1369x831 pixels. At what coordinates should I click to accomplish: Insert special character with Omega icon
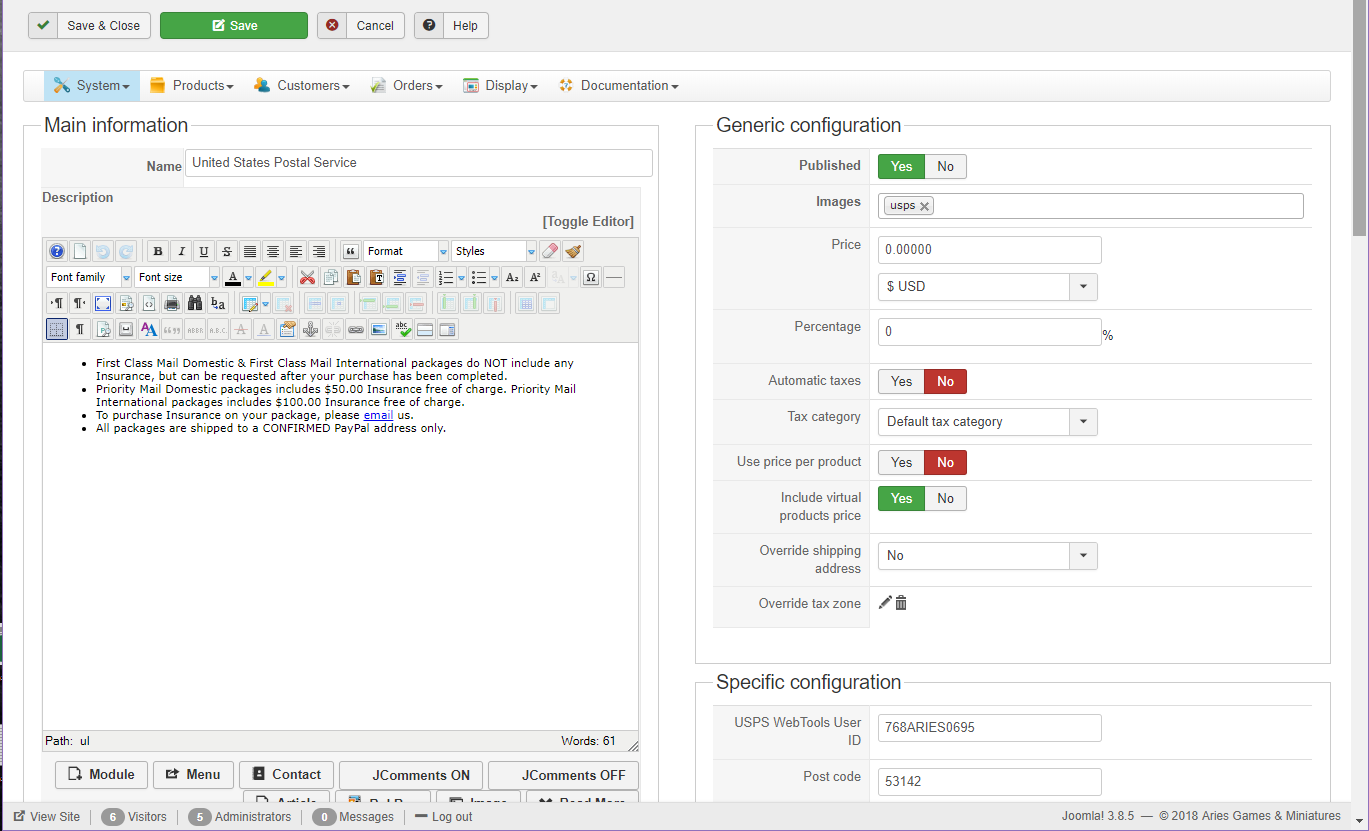(591, 278)
